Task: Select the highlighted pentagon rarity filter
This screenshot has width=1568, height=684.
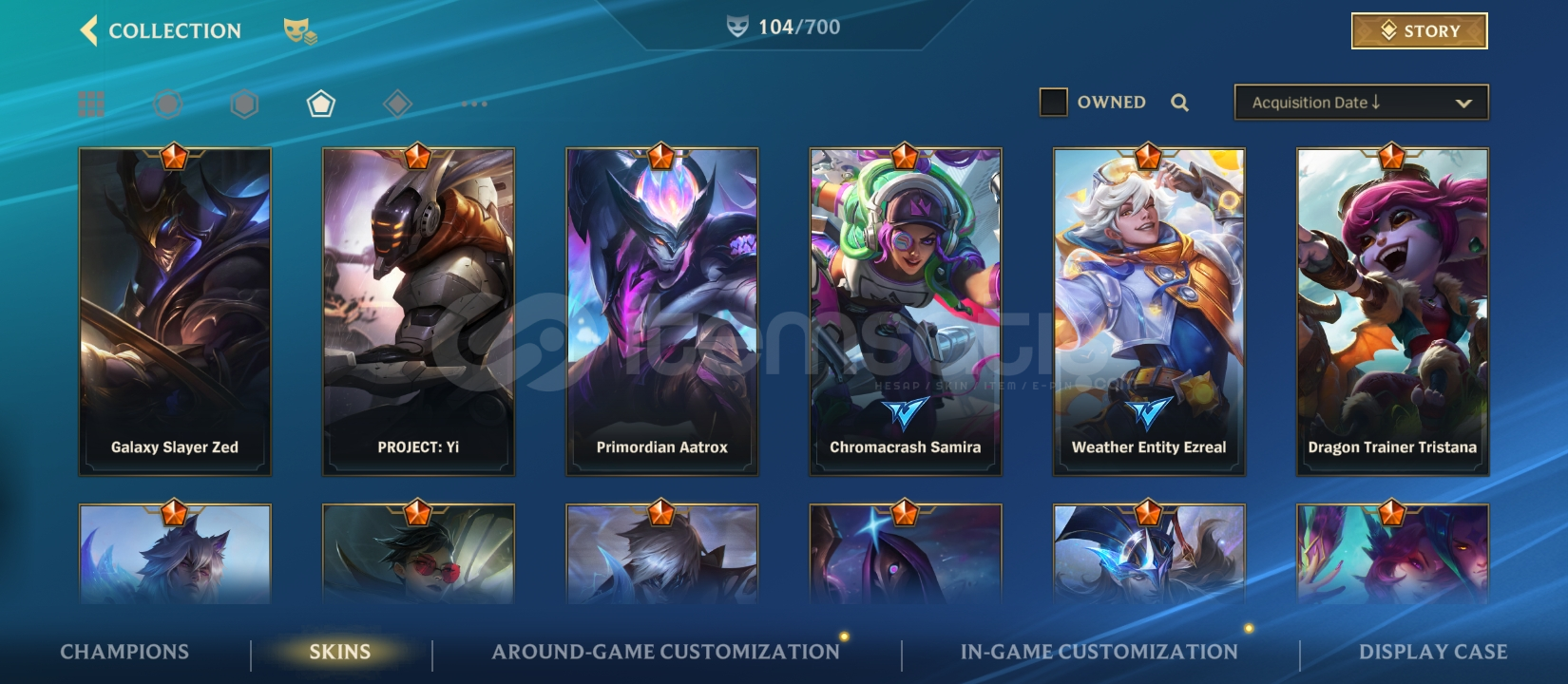Action: click(321, 104)
